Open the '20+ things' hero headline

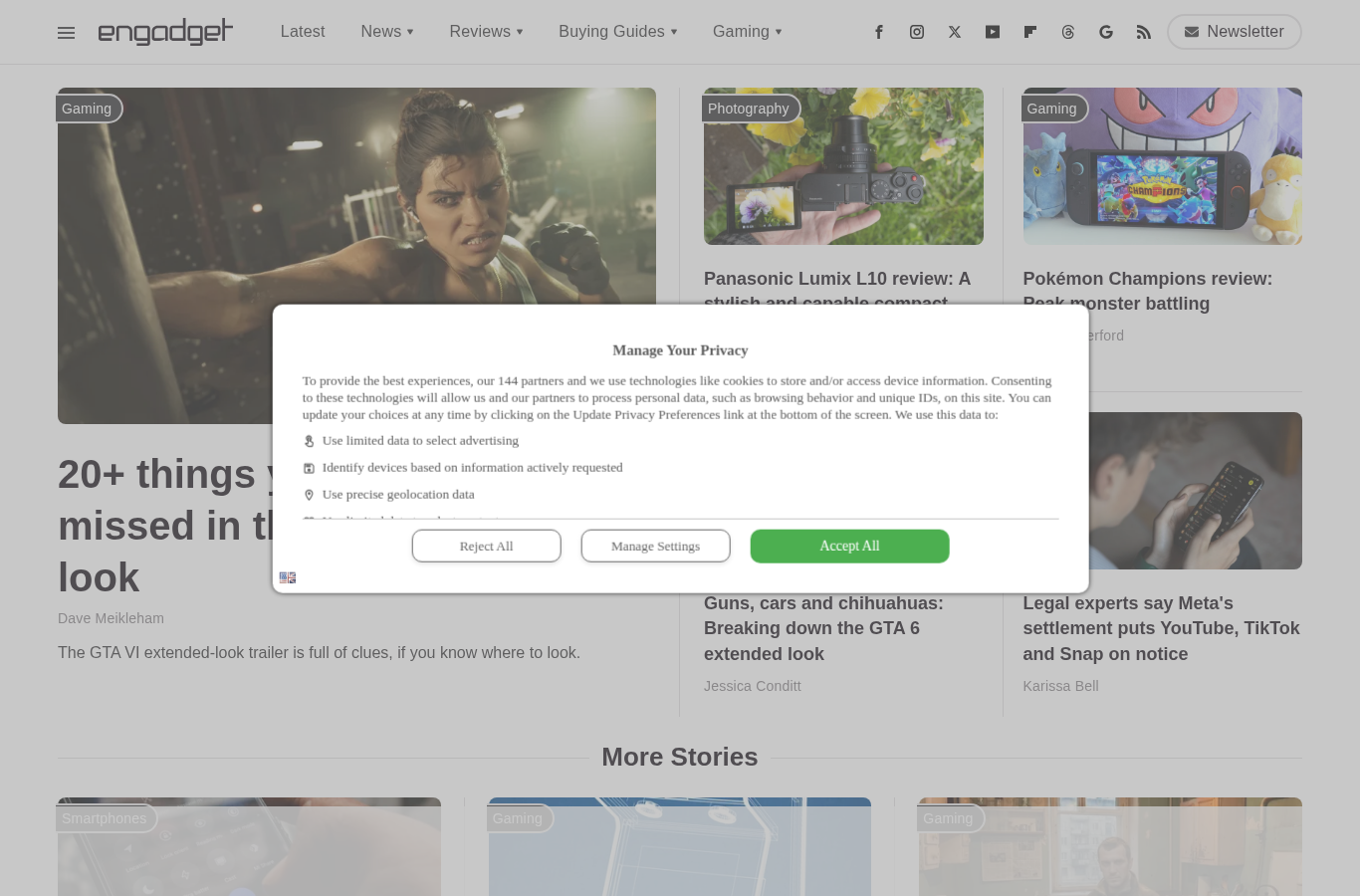click(164, 526)
